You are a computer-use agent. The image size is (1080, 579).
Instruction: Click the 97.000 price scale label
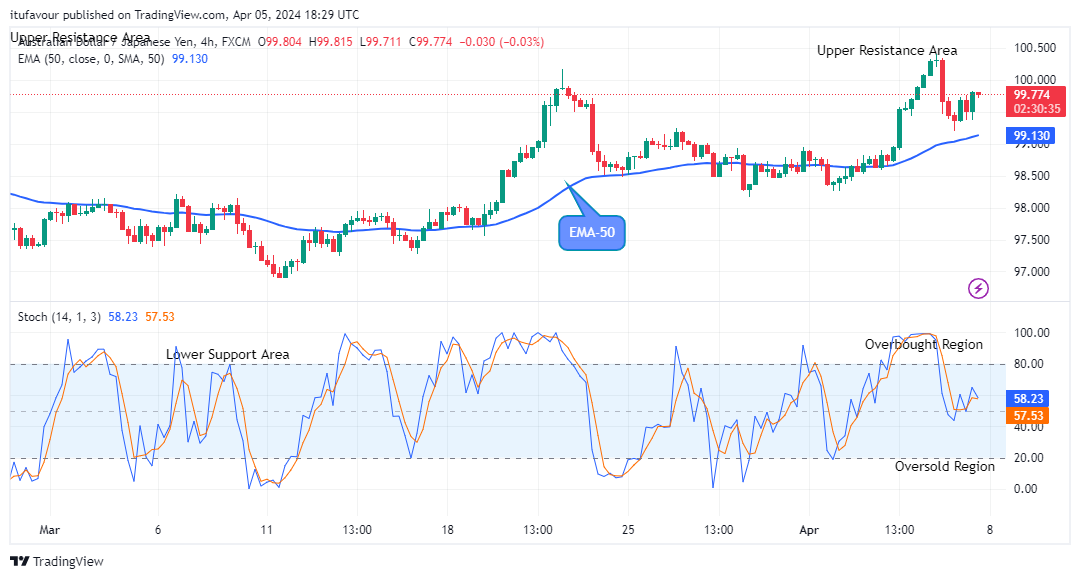coord(1032,271)
